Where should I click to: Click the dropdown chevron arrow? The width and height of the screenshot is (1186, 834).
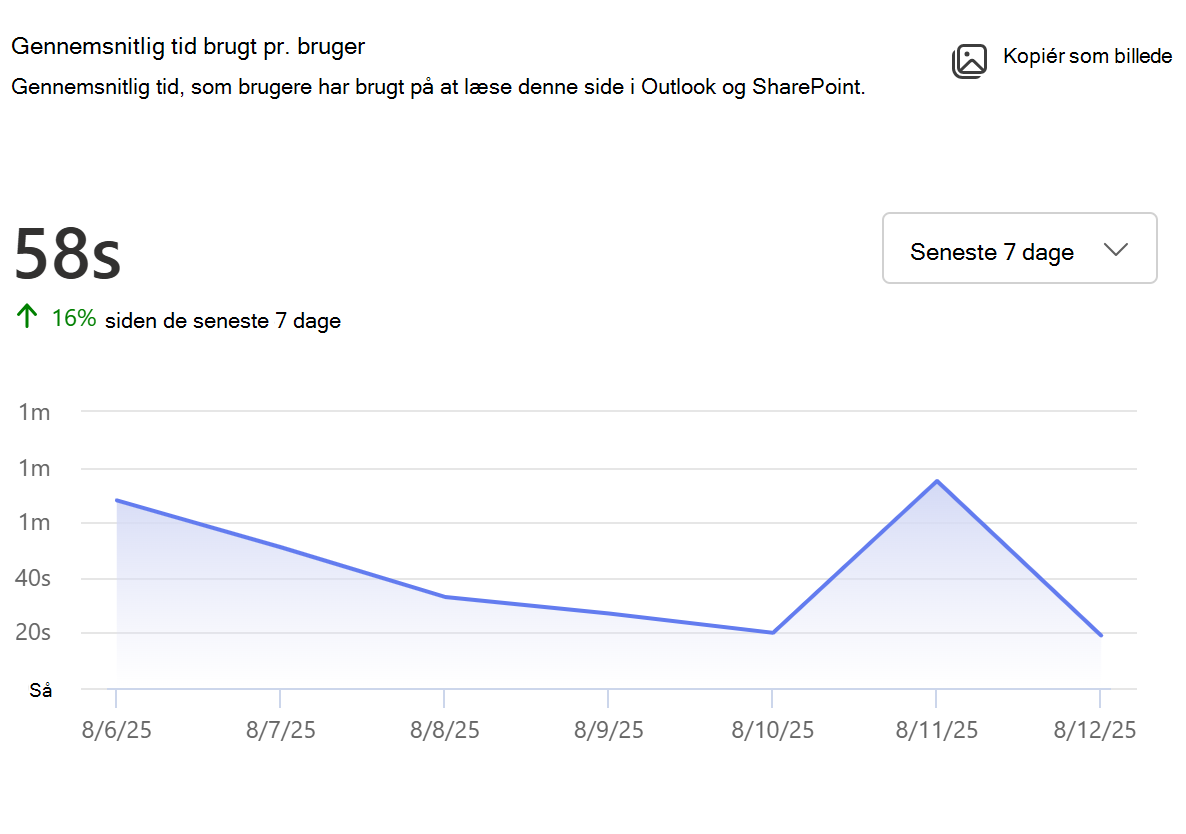[x=1116, y=250]
